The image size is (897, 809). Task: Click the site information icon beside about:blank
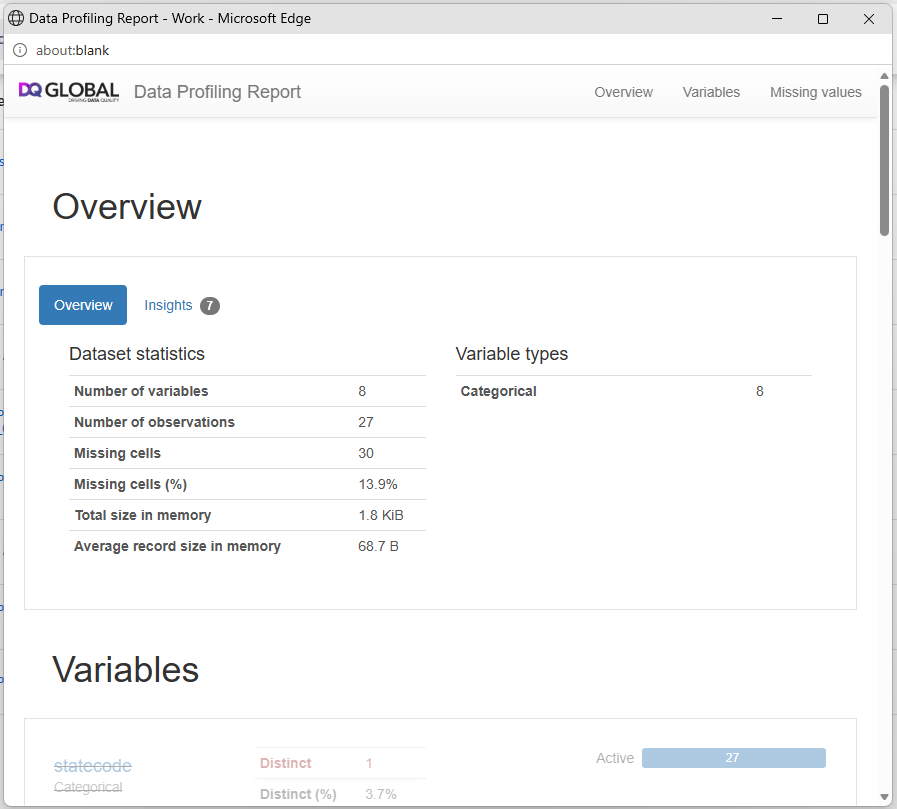point(20,50)
